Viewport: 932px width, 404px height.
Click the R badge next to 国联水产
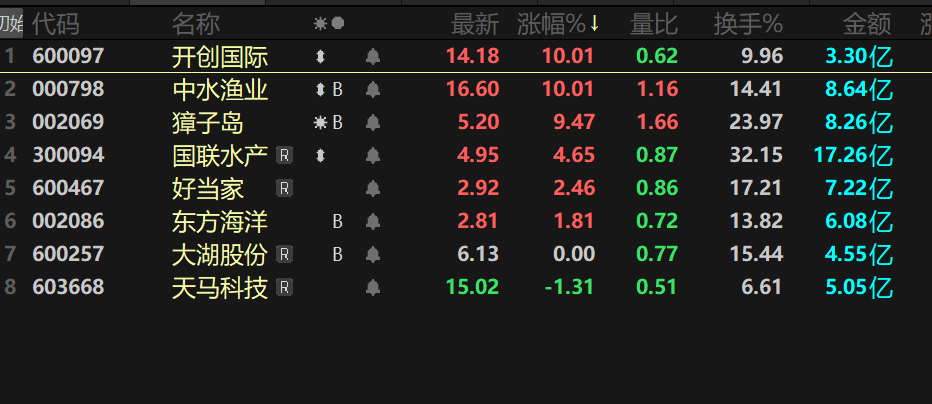[x=284, y=156]
